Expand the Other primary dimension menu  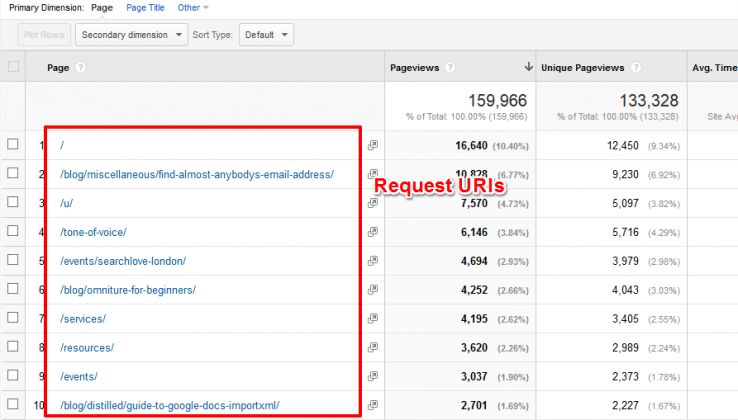point(193,7)
